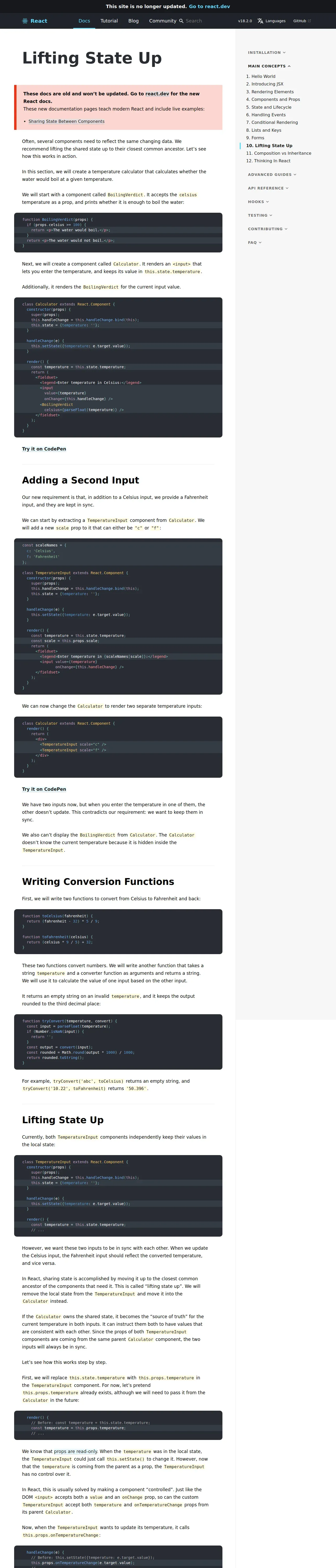This screenshot has width=336, height=1568.
Task: Expand the Hooks sidebar section
Action: click(x=258, y=201)
